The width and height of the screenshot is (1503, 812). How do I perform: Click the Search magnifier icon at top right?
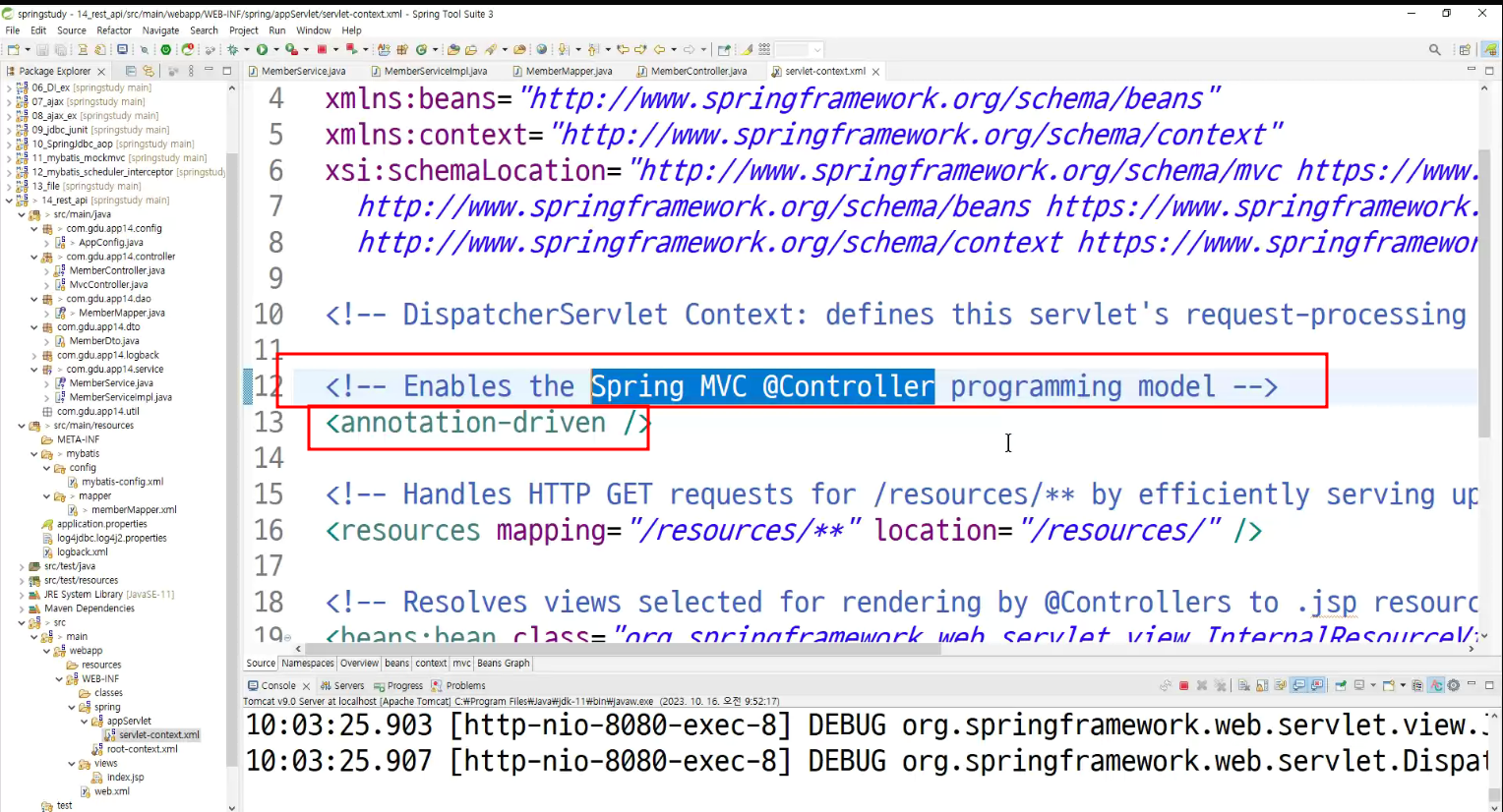[x=1435, y=49]
